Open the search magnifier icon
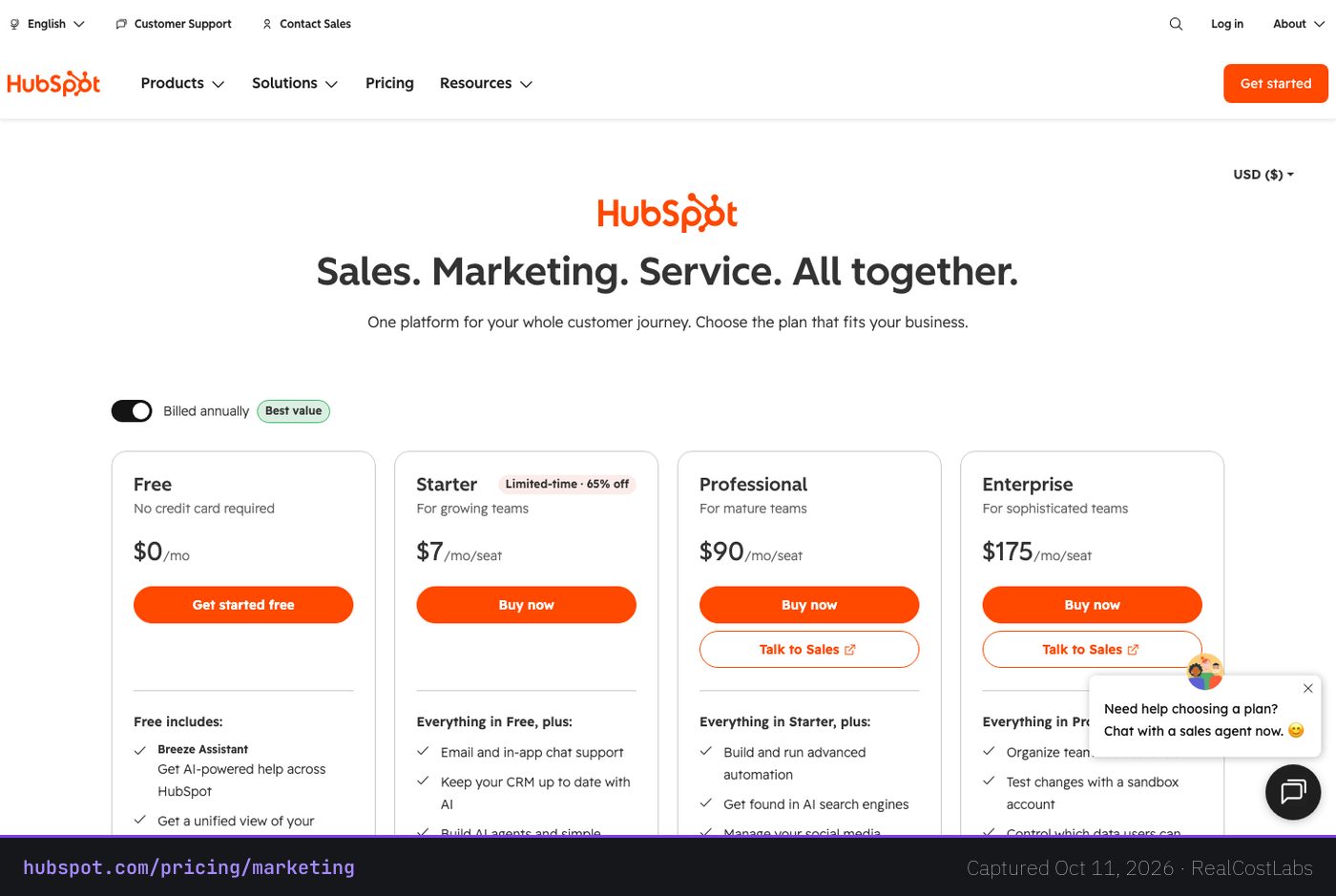Image resolution: width=1336 pixels, height=896 pixels. pos(1176,24)
